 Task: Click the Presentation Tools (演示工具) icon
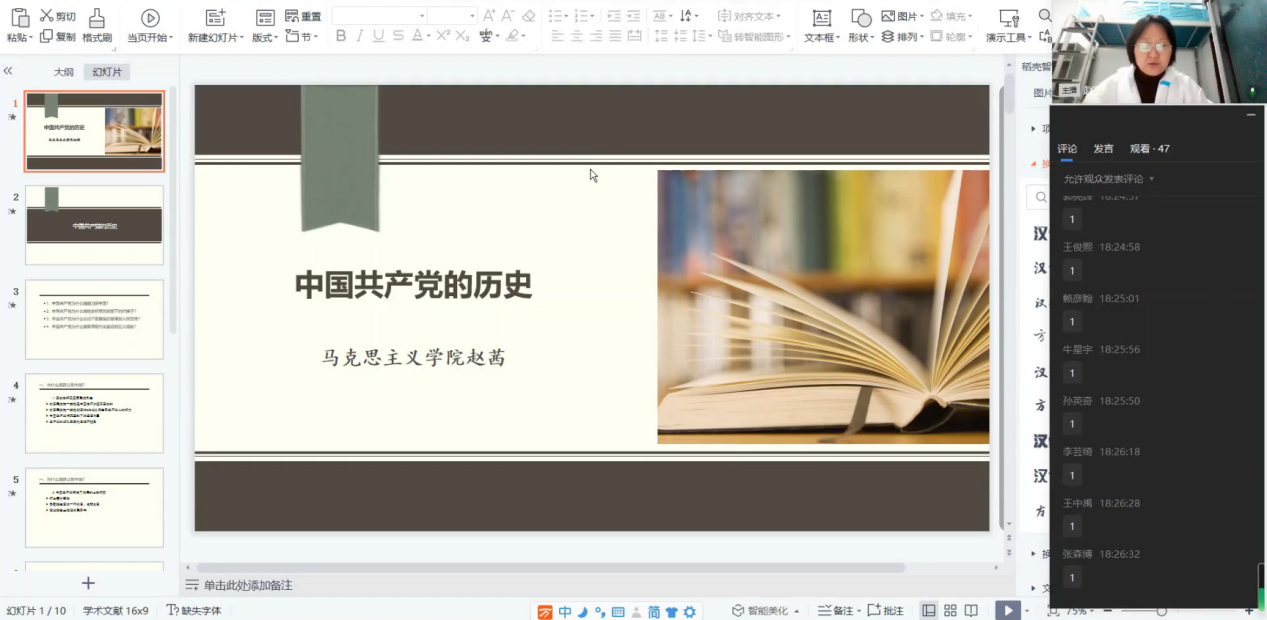[1009, 18]
